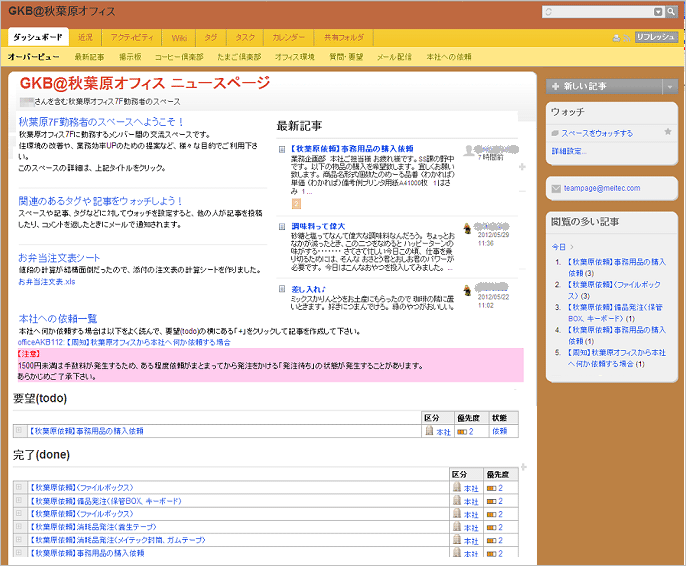Screen dimensions: 686x566
Task: Open the お弁当注文表シート heading link
Action: click(x=59, y=258)
